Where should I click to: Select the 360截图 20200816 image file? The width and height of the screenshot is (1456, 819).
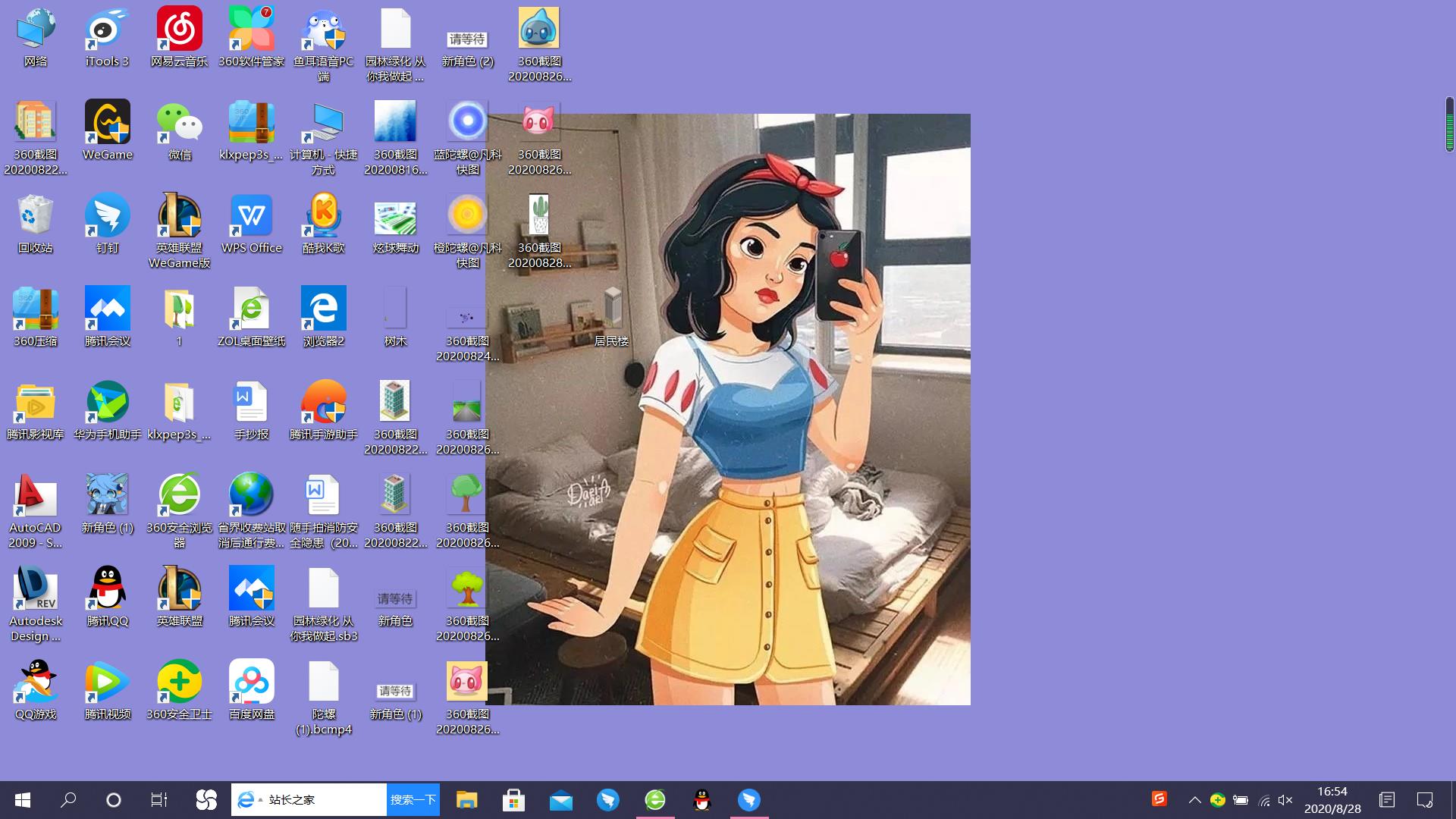pos(396,139)
